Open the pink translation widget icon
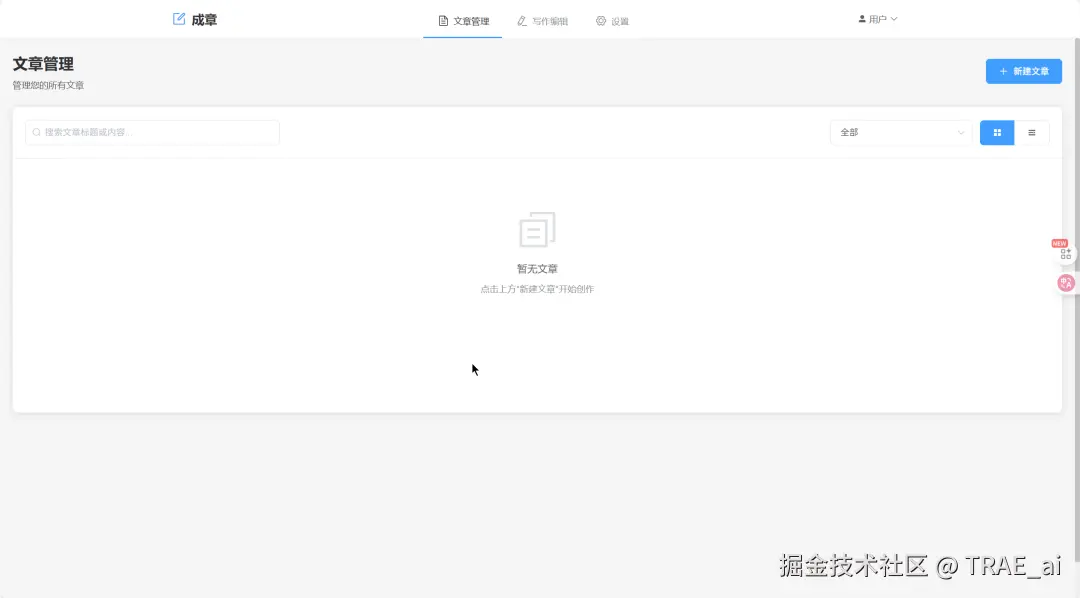Image resolution: width=1080 pixels, height=598 pixels. coord(1065,283)
